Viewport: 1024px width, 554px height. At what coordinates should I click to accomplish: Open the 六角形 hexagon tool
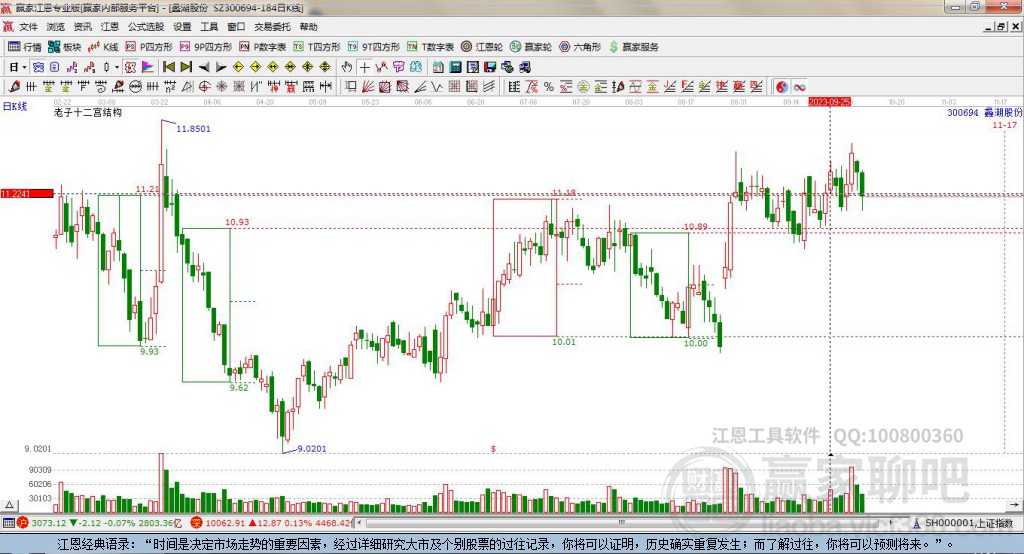(580, 47)
